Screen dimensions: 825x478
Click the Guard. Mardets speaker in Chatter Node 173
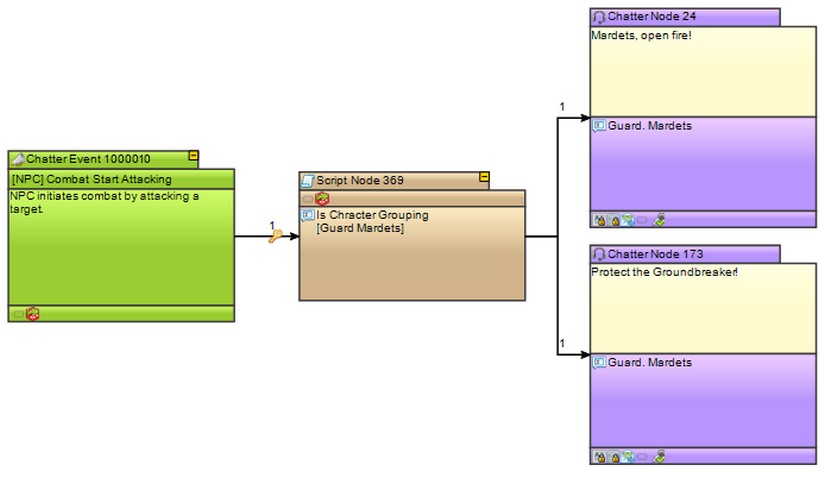coord(649,362)
